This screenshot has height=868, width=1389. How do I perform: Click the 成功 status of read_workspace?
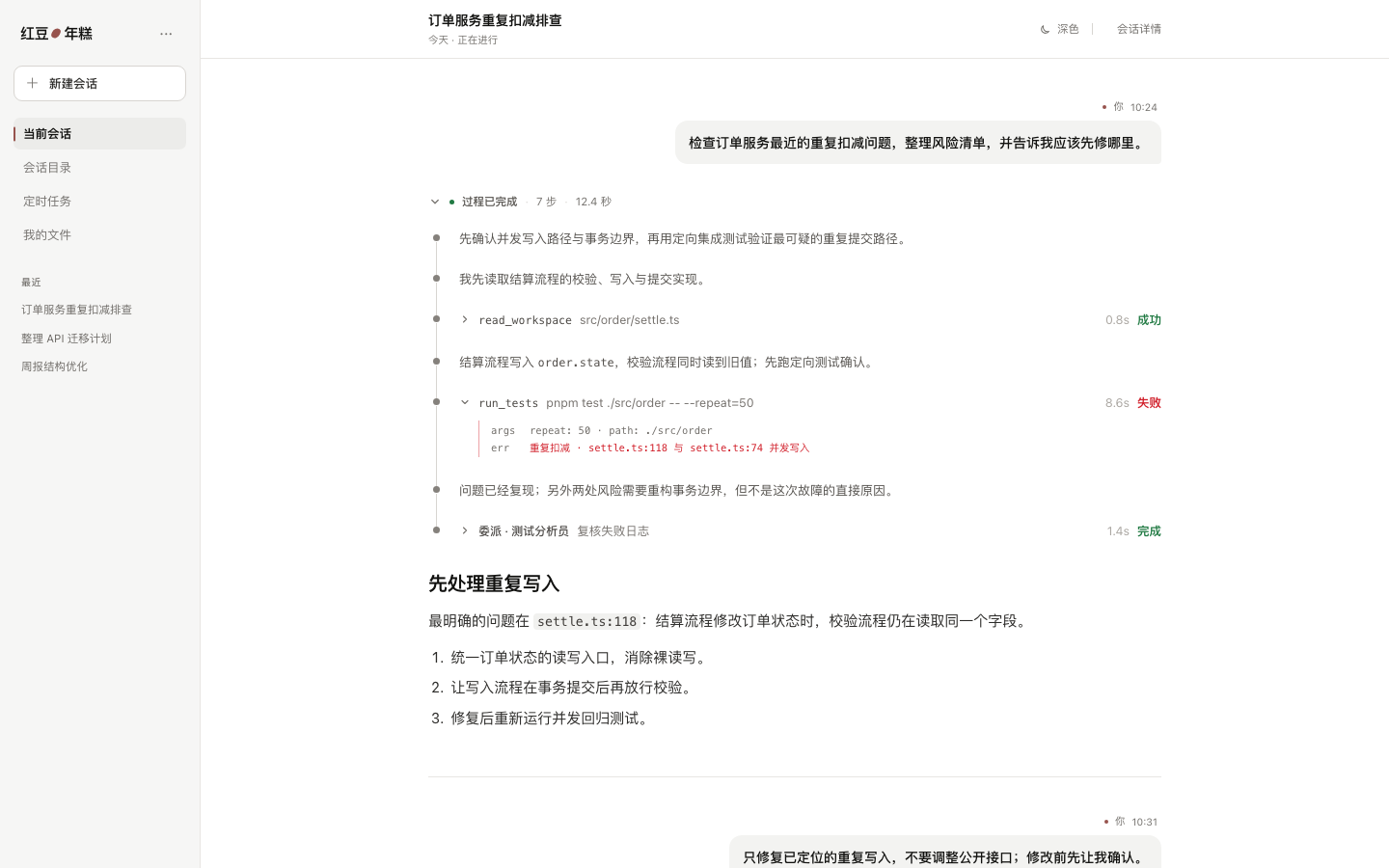(1149, 320)
